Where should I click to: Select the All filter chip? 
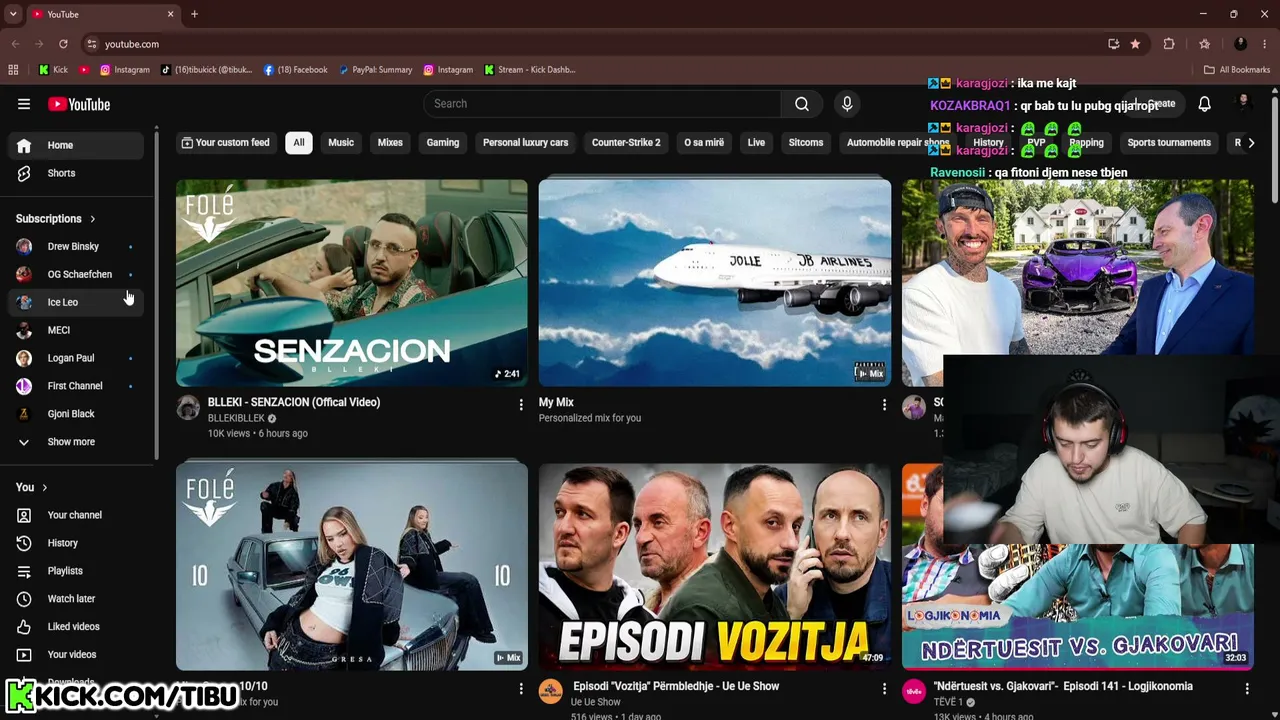[x=298, y=143]
